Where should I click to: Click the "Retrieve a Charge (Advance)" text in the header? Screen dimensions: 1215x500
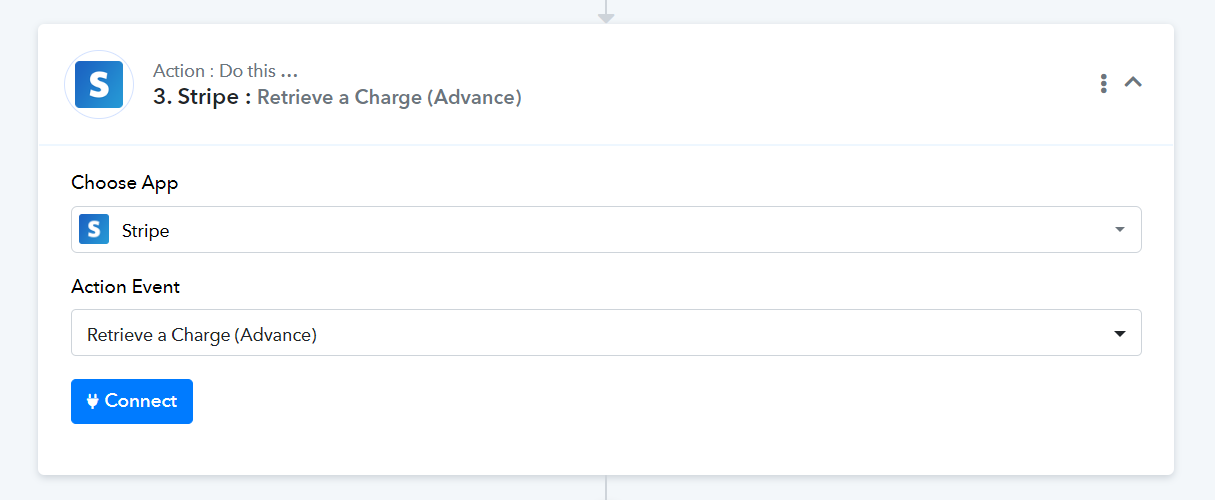pyautogui.click(x=390, y=97)
